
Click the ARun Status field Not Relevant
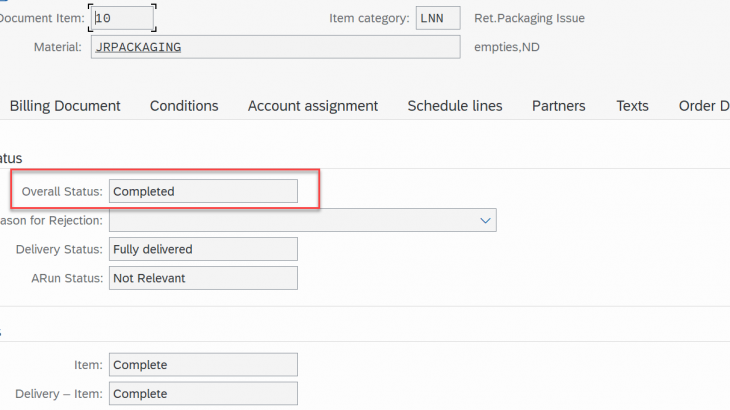tap(203, 278)
